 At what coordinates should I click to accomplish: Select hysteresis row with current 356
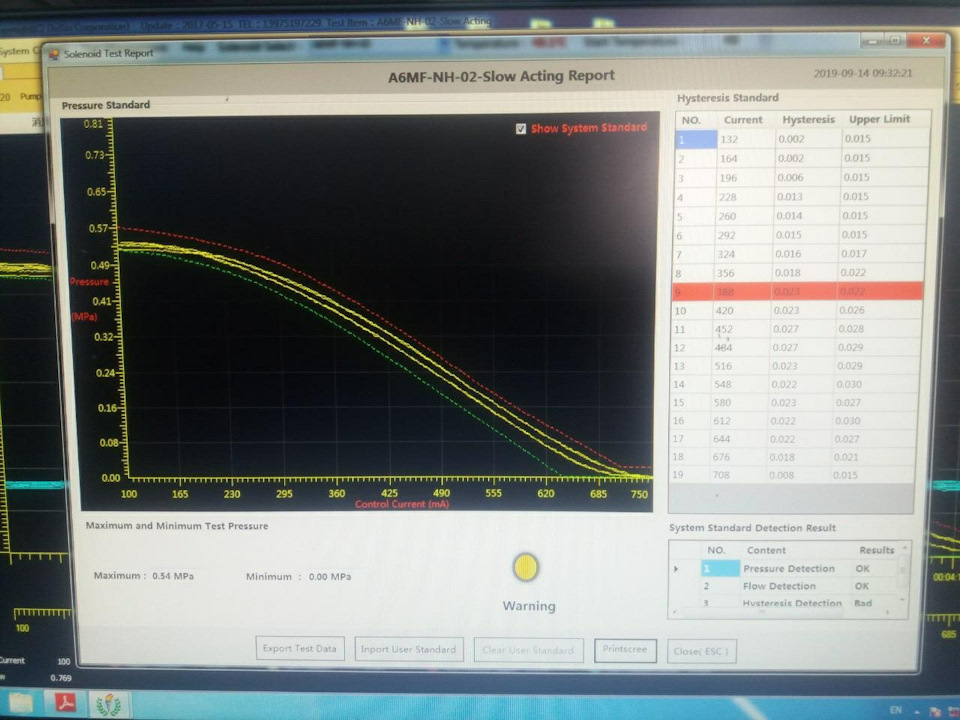tap(798, 272)
